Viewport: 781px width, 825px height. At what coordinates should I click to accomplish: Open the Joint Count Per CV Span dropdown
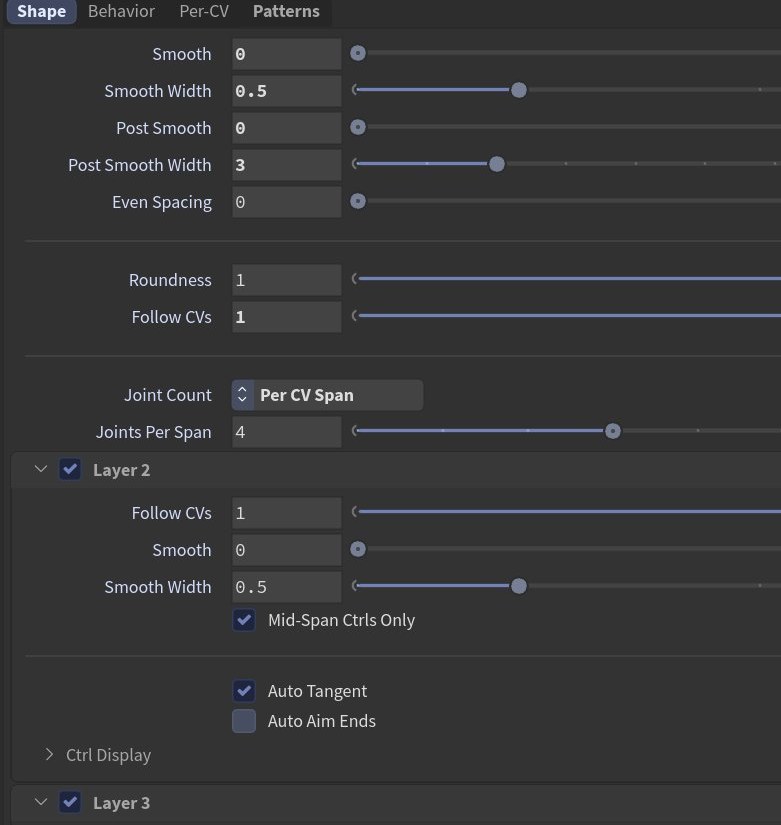[327, 395]
